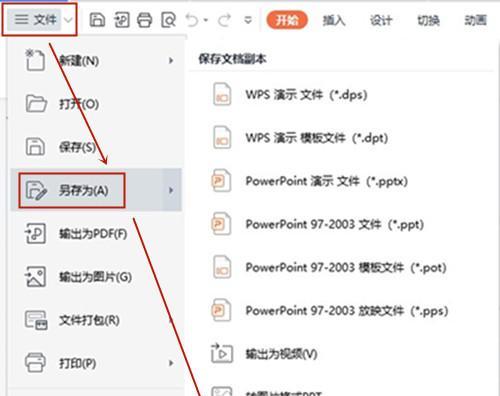This screenshot has width=500, height=396.
Task: Click the folder icon beside 打开(O)
Action: (x=36, y=104)
